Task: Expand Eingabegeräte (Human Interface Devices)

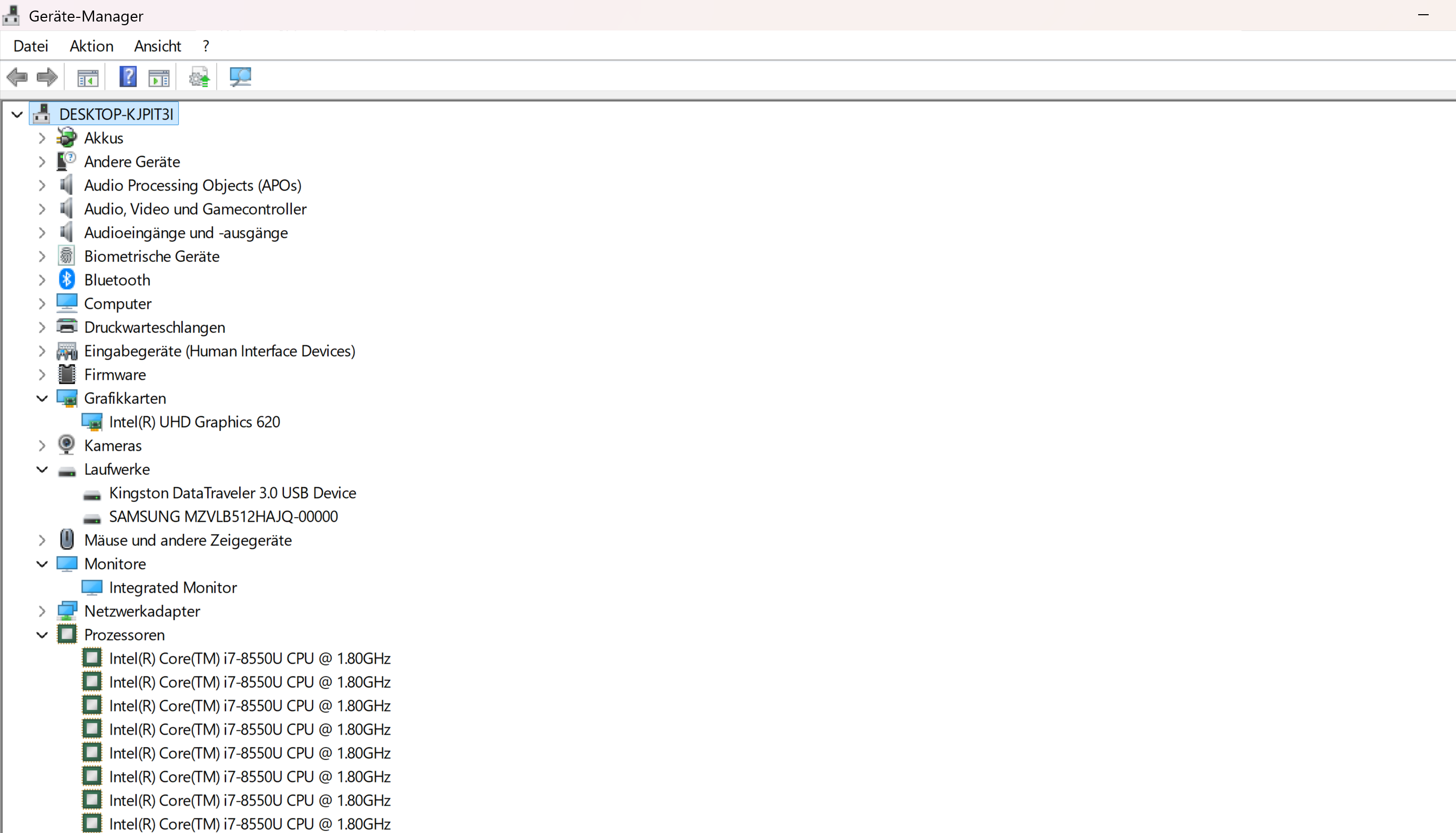Action: (x=42, y=351)
